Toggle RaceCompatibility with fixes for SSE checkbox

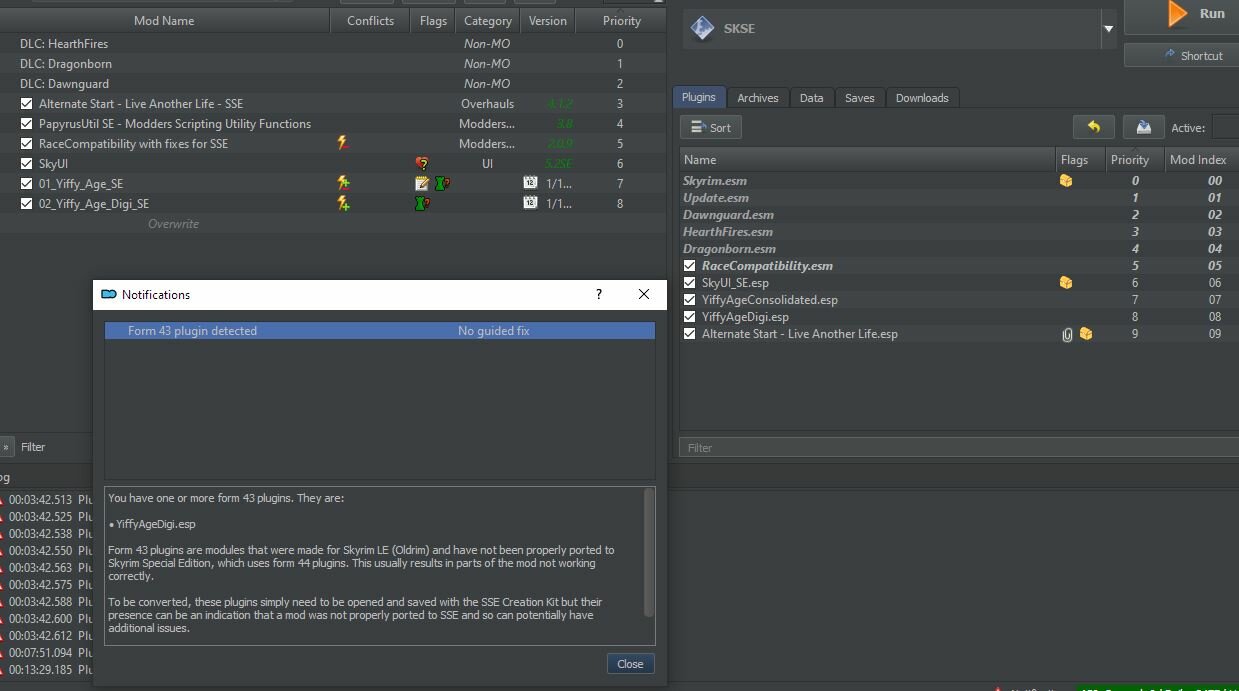point(27,144)
